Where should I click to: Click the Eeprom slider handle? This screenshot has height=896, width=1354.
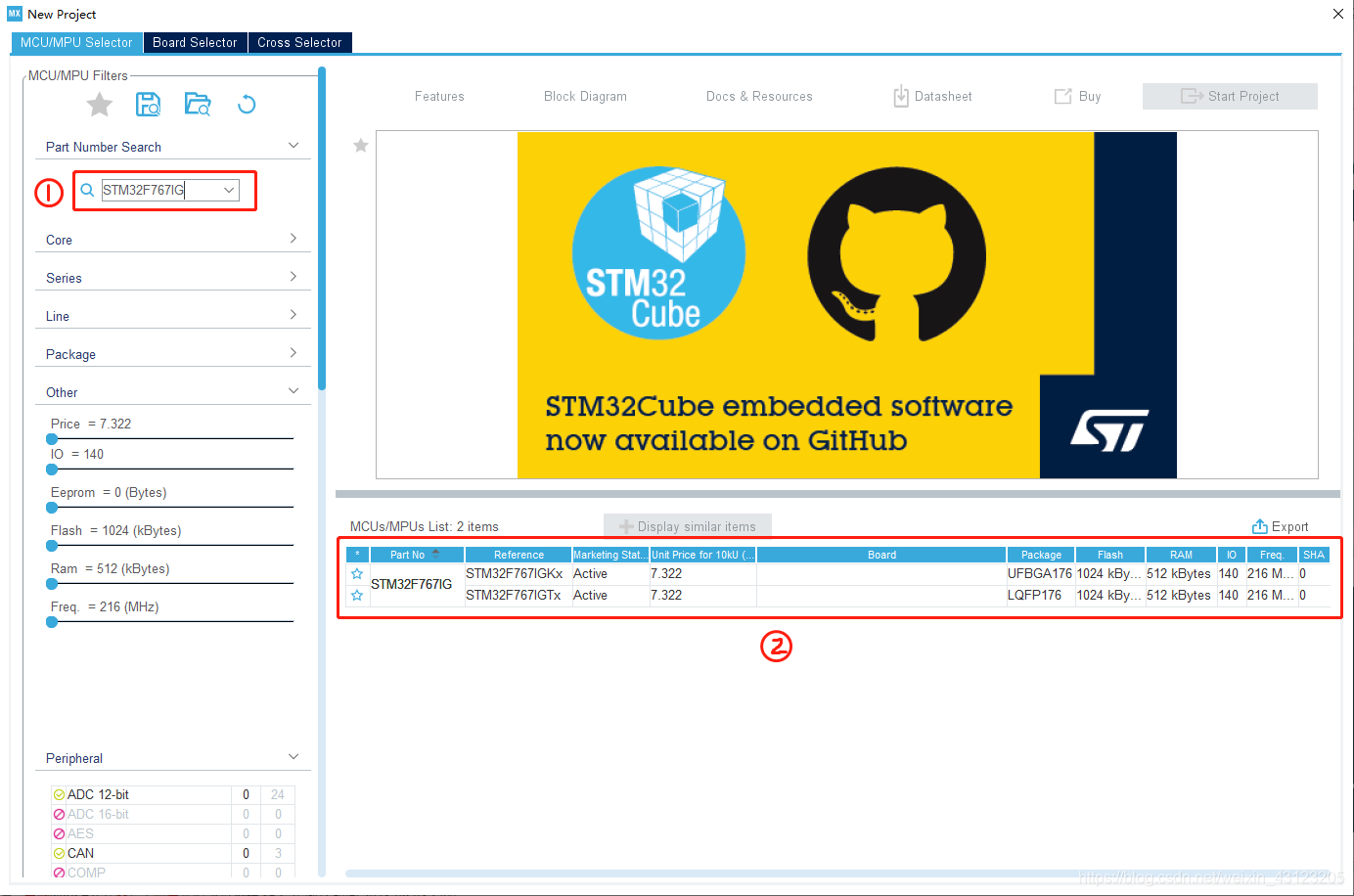pos(52,508)
